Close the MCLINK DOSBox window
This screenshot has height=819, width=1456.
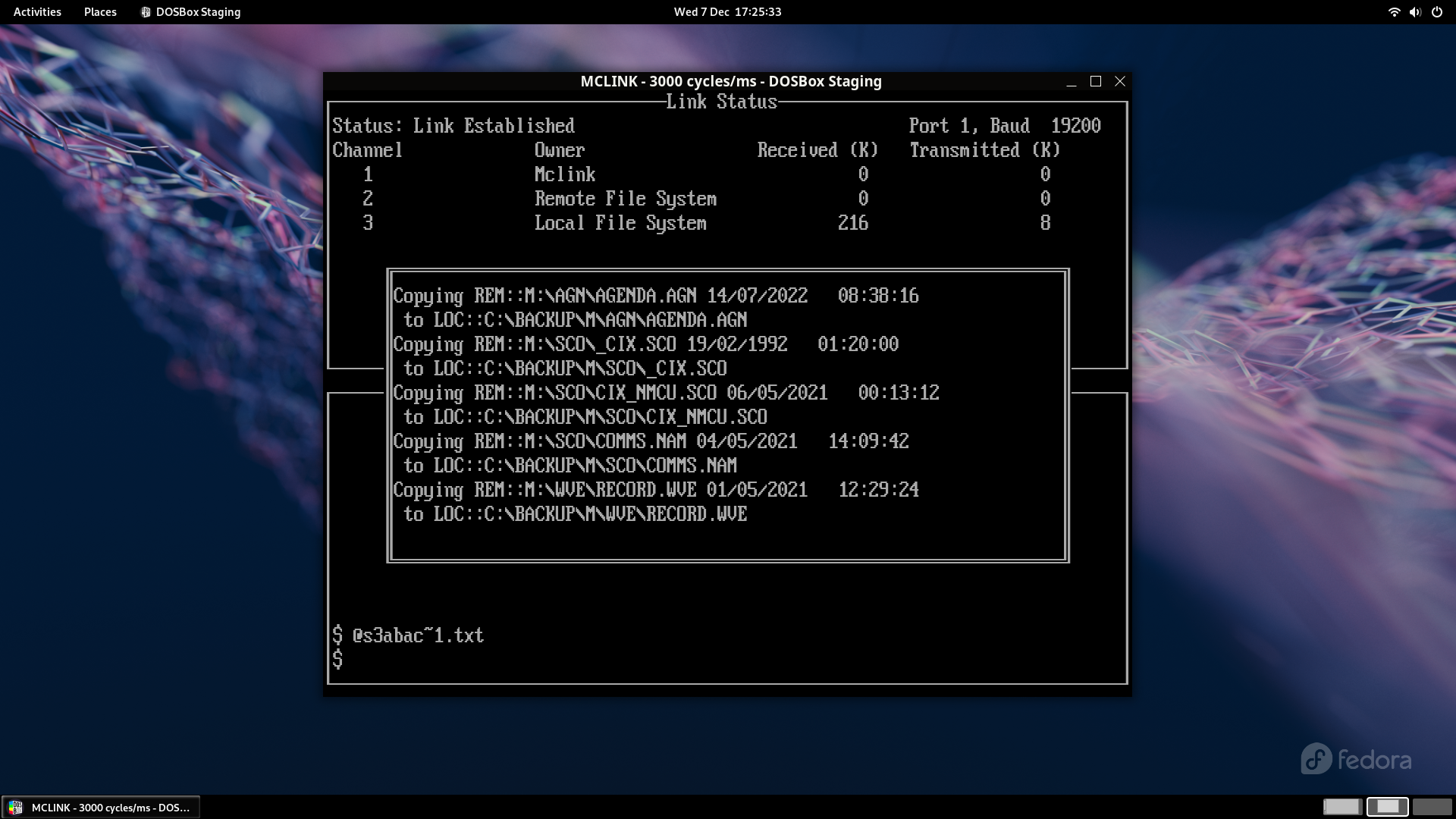coord(1119,81)
